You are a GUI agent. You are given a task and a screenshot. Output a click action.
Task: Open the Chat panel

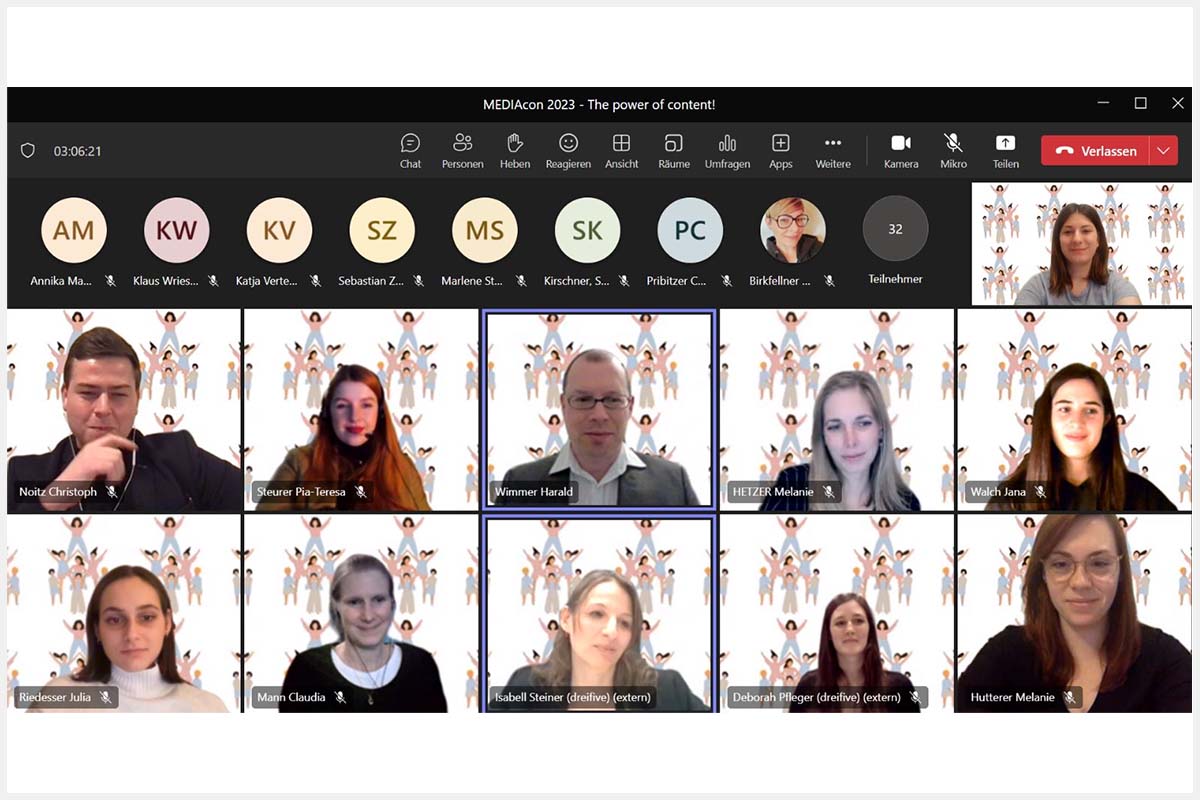click(410, 150)
